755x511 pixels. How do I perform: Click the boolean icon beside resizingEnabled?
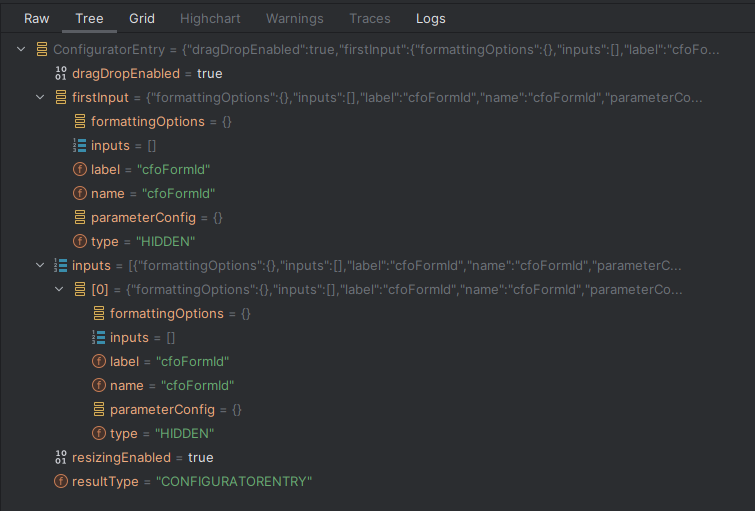point(61,457)
